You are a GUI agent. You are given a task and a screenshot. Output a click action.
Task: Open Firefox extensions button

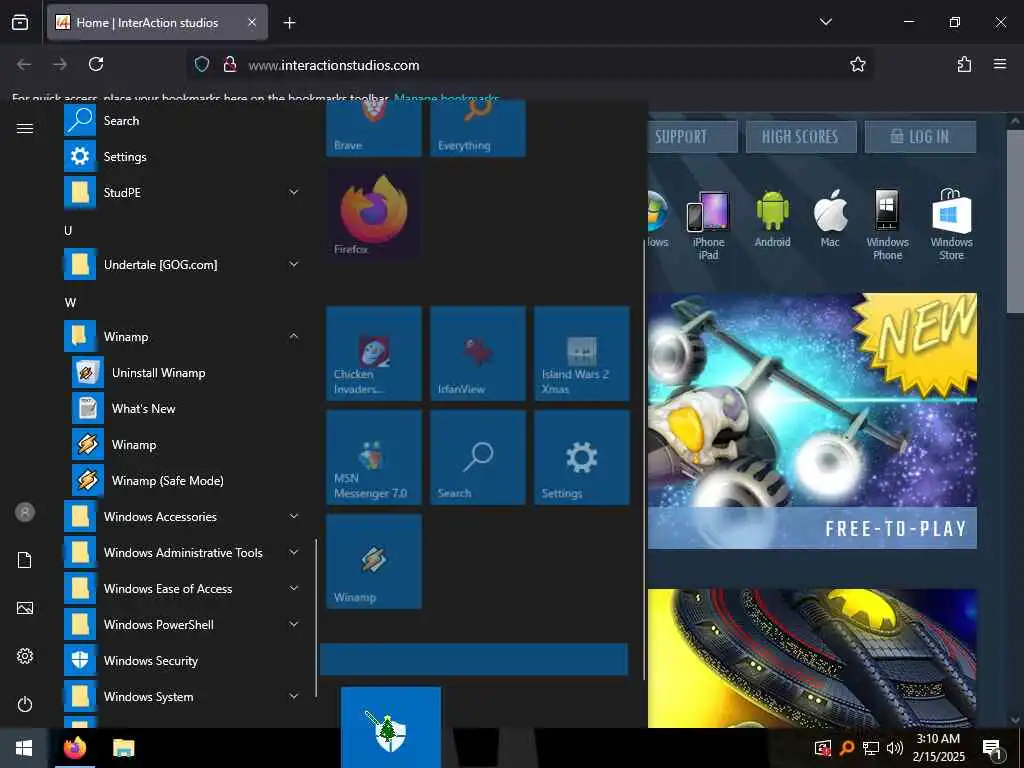(x=964, y=64)
